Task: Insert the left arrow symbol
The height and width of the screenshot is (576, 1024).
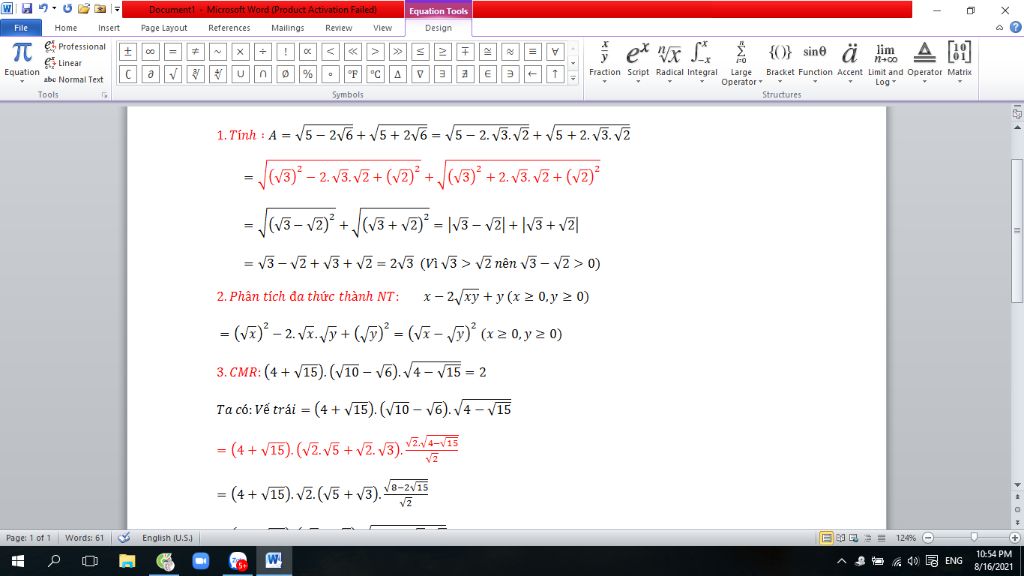Action: click(x=532, y=74)
